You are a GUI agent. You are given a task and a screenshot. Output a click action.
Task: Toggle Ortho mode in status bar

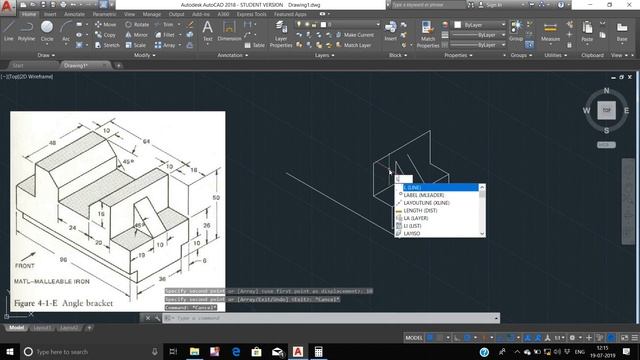(x=457, y=338)
